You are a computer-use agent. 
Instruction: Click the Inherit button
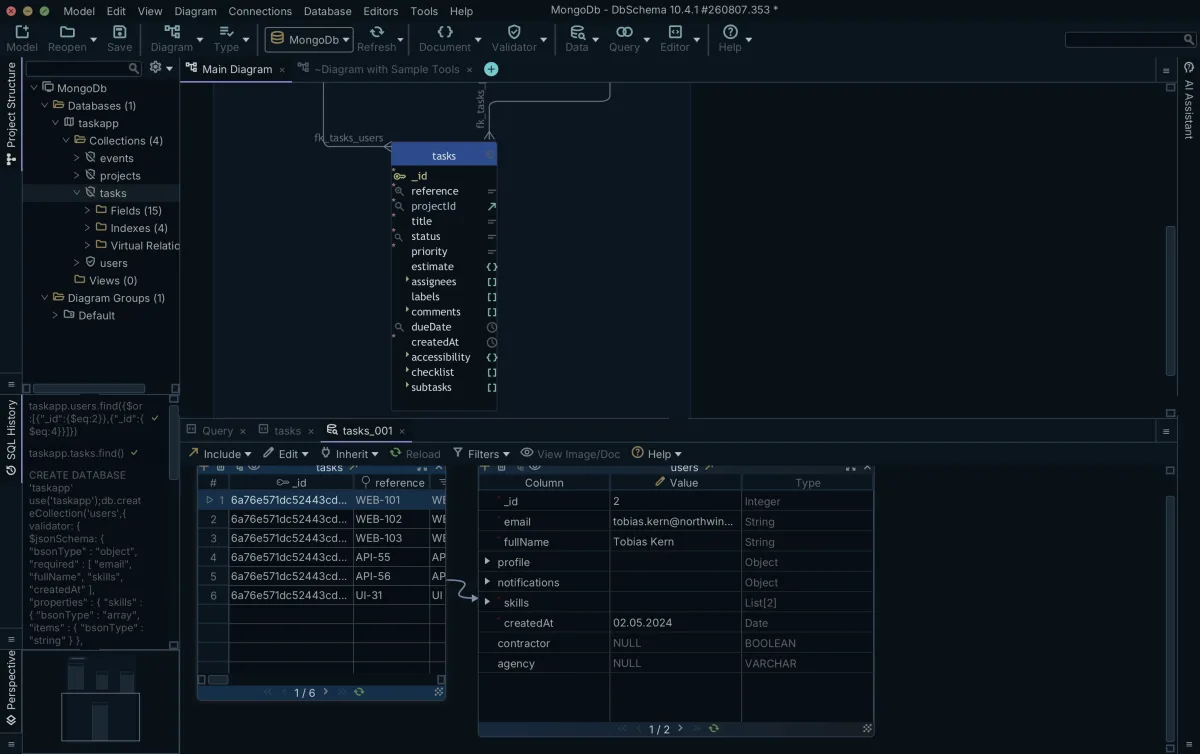(349, 454)
